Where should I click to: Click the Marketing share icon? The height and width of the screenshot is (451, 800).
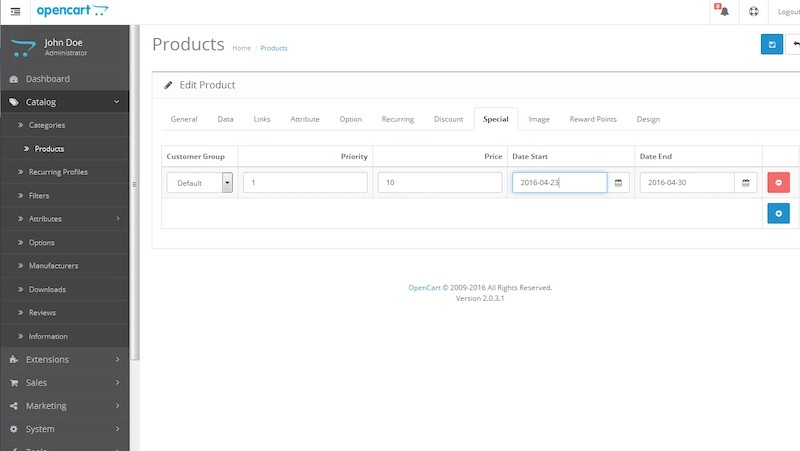coord(14,406)
